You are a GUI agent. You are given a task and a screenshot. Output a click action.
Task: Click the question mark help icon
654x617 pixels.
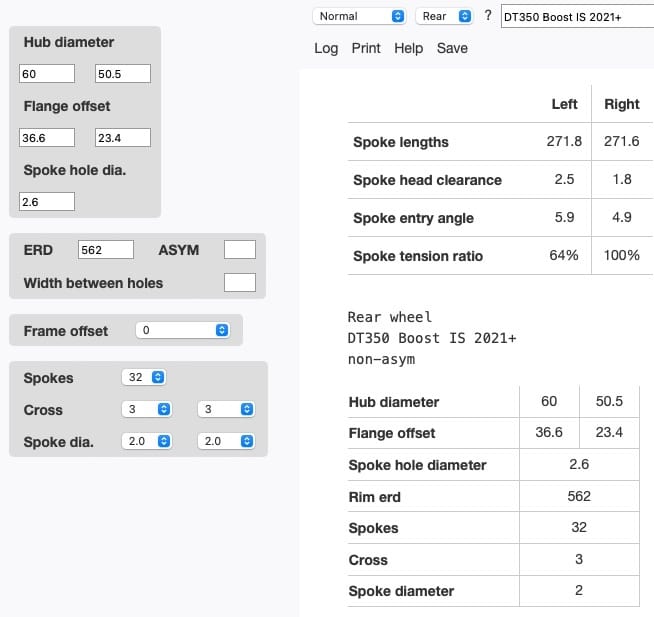[x=488, y=16]
